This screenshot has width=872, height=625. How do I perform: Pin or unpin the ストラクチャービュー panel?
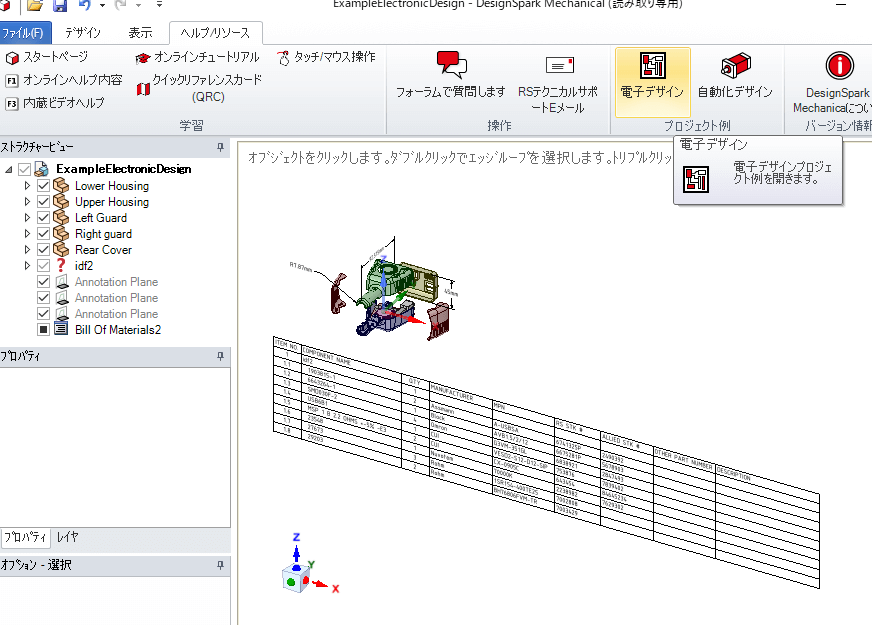220,147
